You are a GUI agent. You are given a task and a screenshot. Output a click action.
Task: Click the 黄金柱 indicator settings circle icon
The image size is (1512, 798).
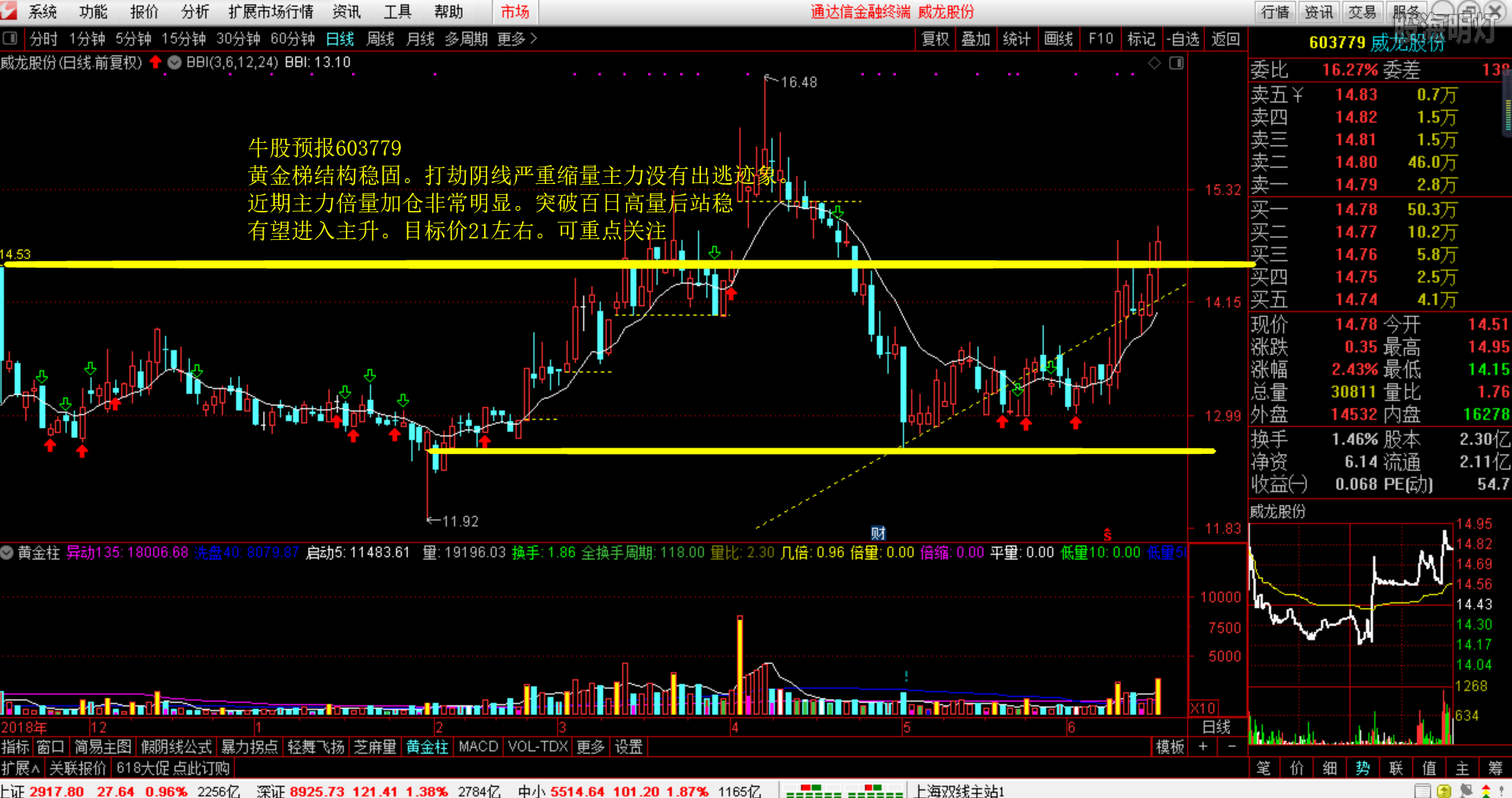[7, 553]
